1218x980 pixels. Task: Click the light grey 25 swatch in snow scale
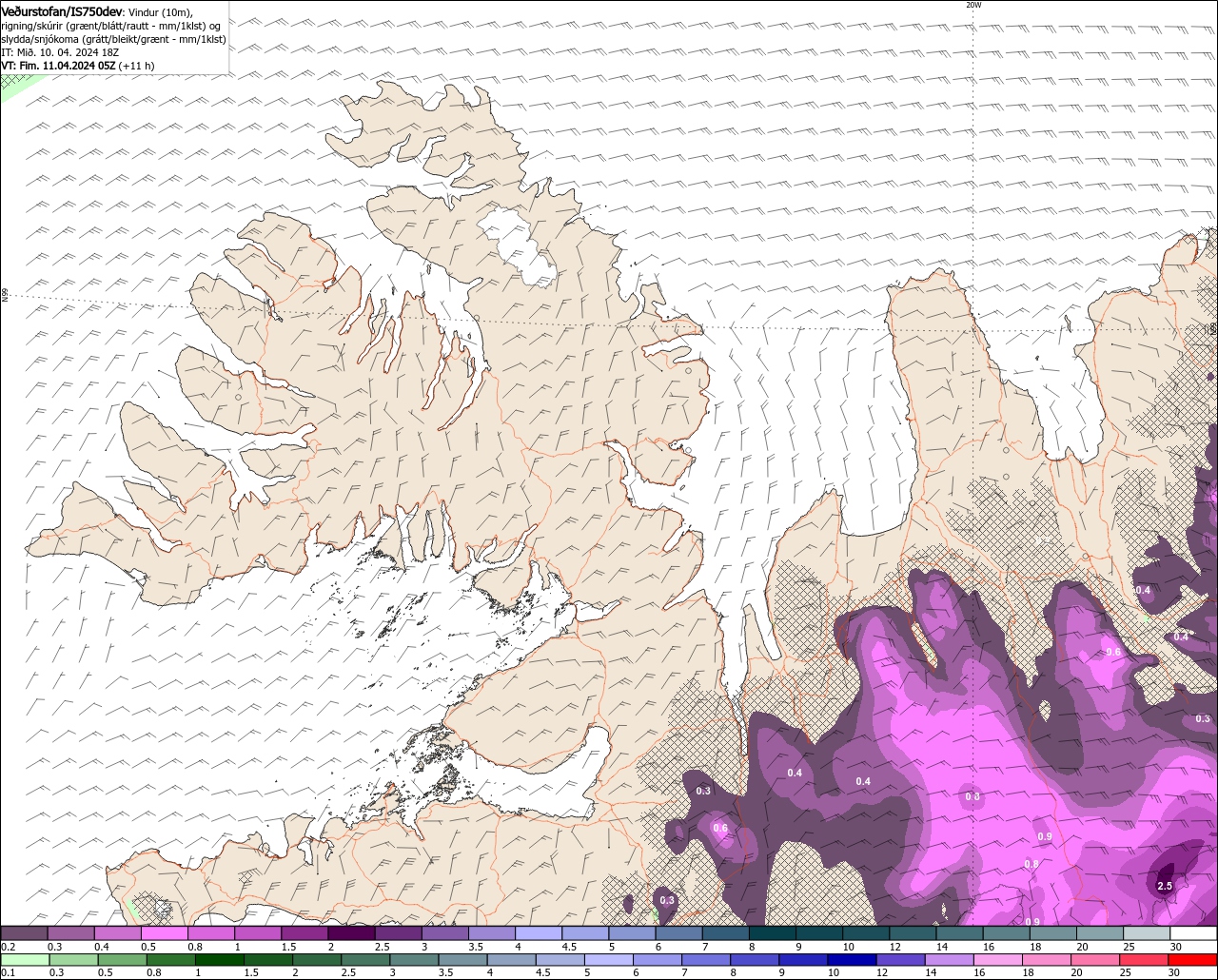[1148, 933]
